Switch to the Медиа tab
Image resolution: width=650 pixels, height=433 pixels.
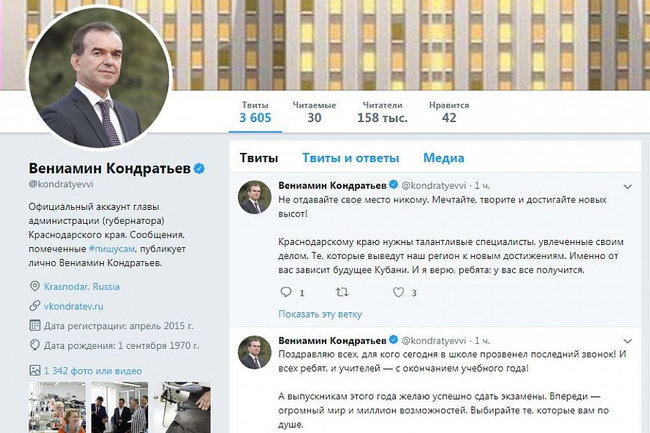pos(444,158)
